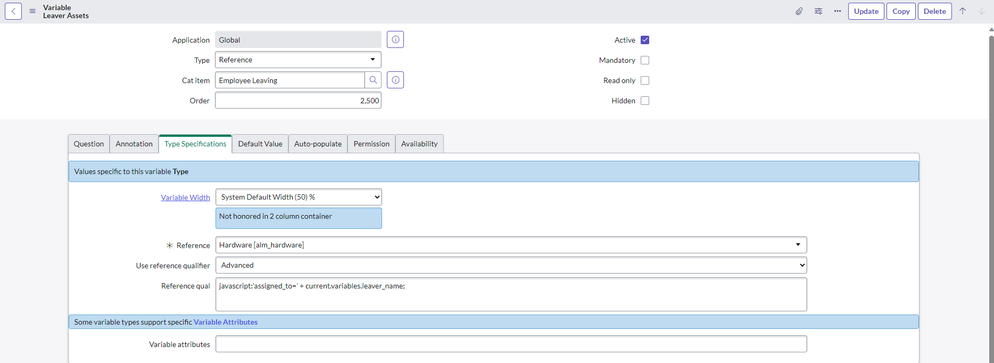The width and height of the screenshot is (994, 363).
Task: Open attachments via the paperclip icon
Action: [x=799, y=11]
